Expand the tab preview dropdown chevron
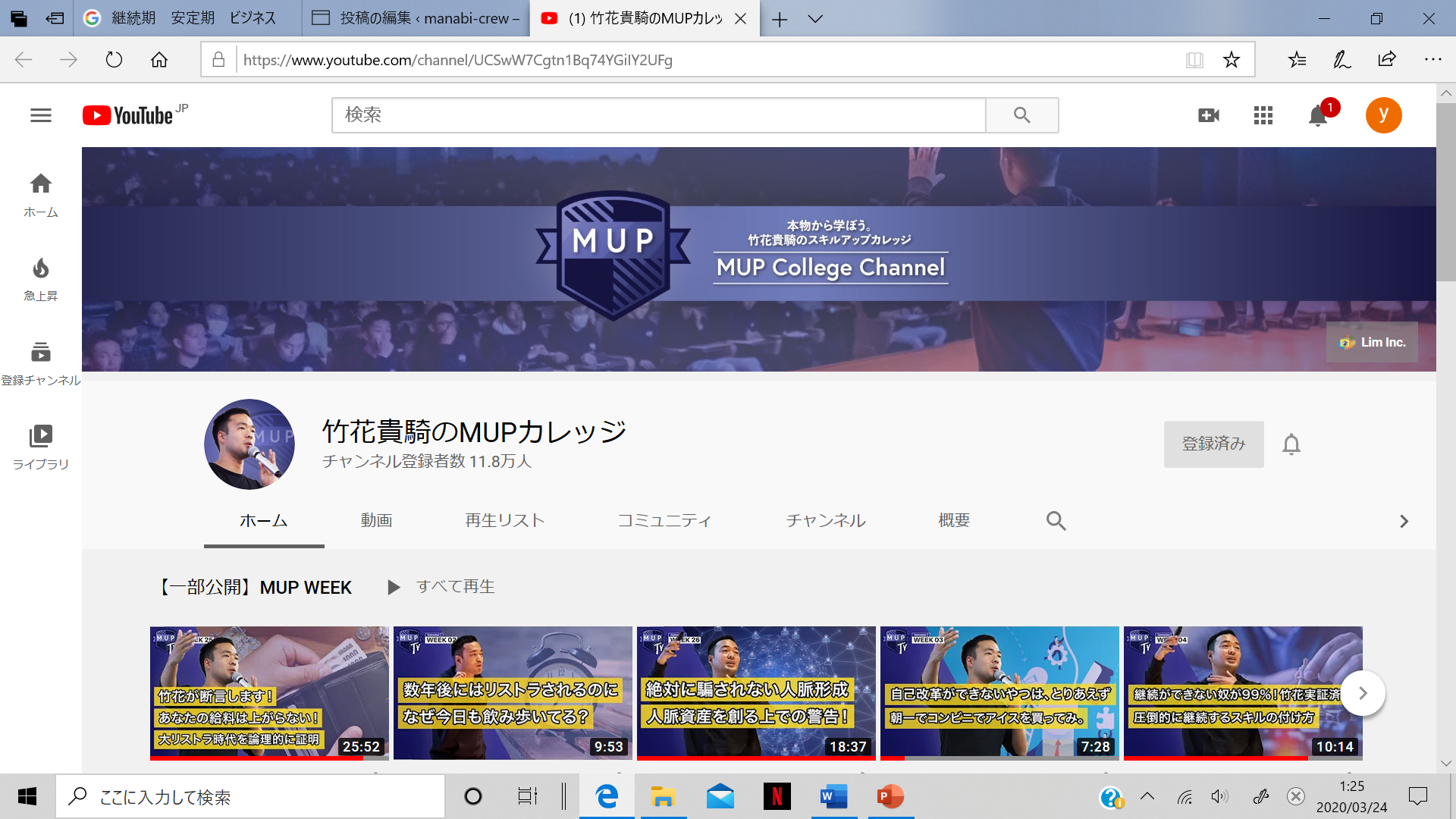 coord(815,19)
